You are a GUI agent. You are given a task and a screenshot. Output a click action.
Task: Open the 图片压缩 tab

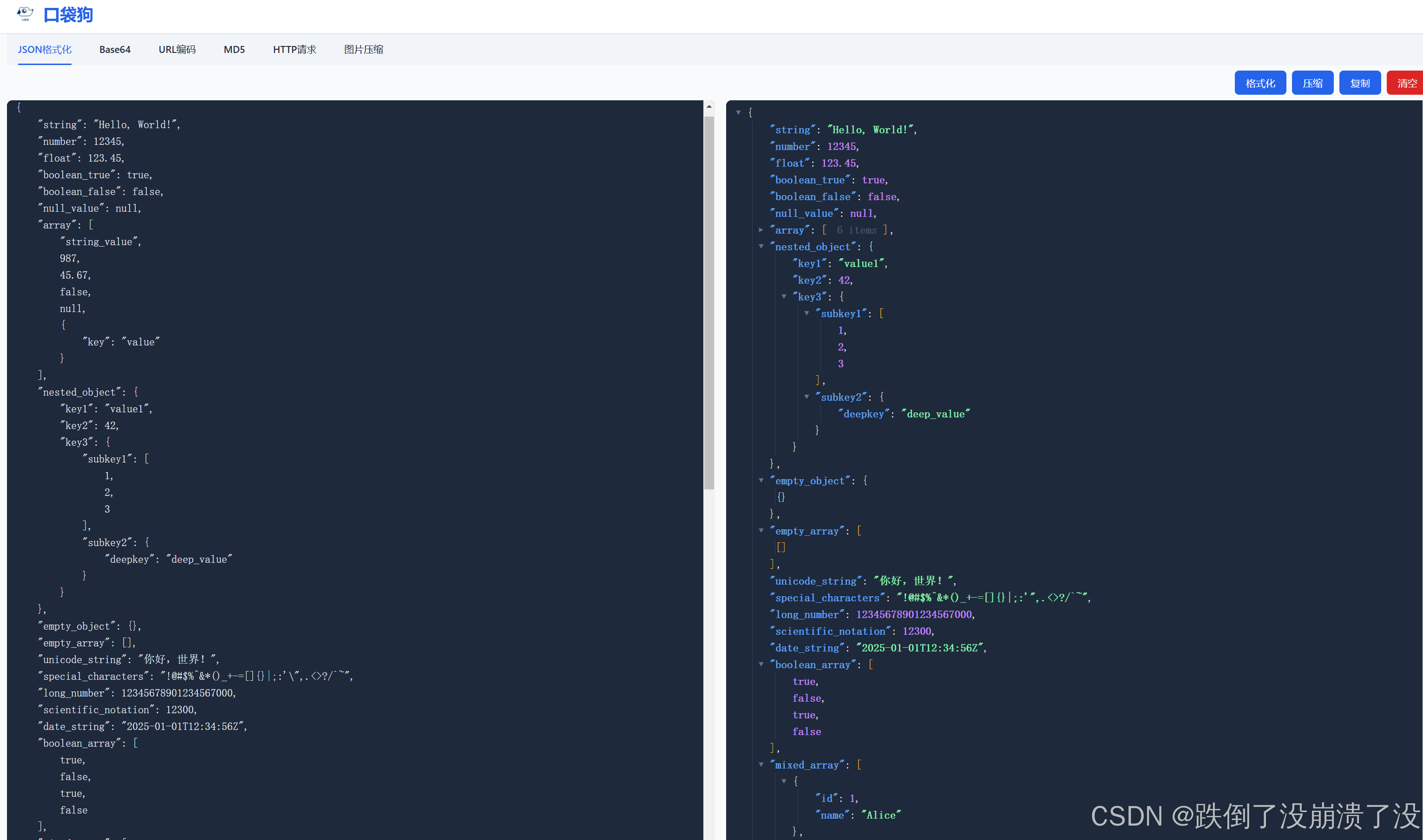(x=364, y=49)
